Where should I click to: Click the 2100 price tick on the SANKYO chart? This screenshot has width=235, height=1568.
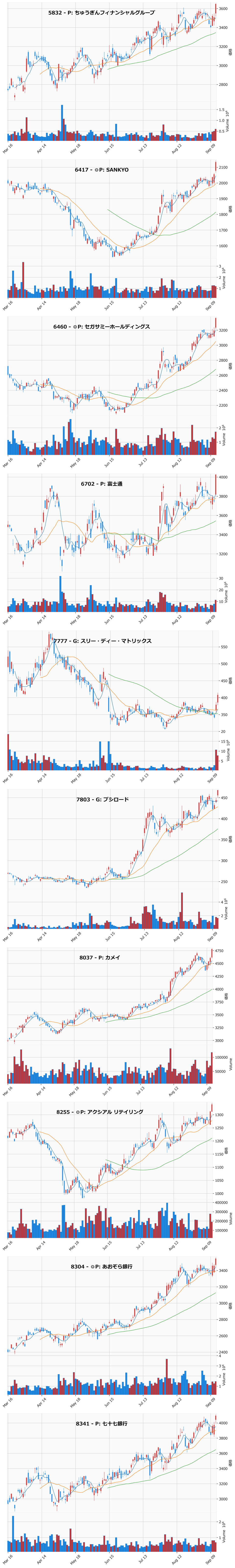[223, 167]
